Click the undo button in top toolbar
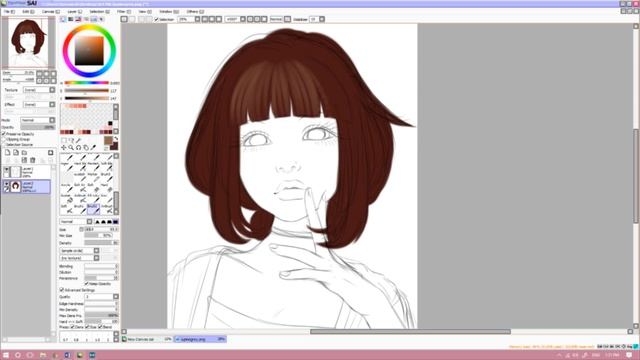Image resolution: width=640 pixels, height=360 pixels. tap(124, 19)
